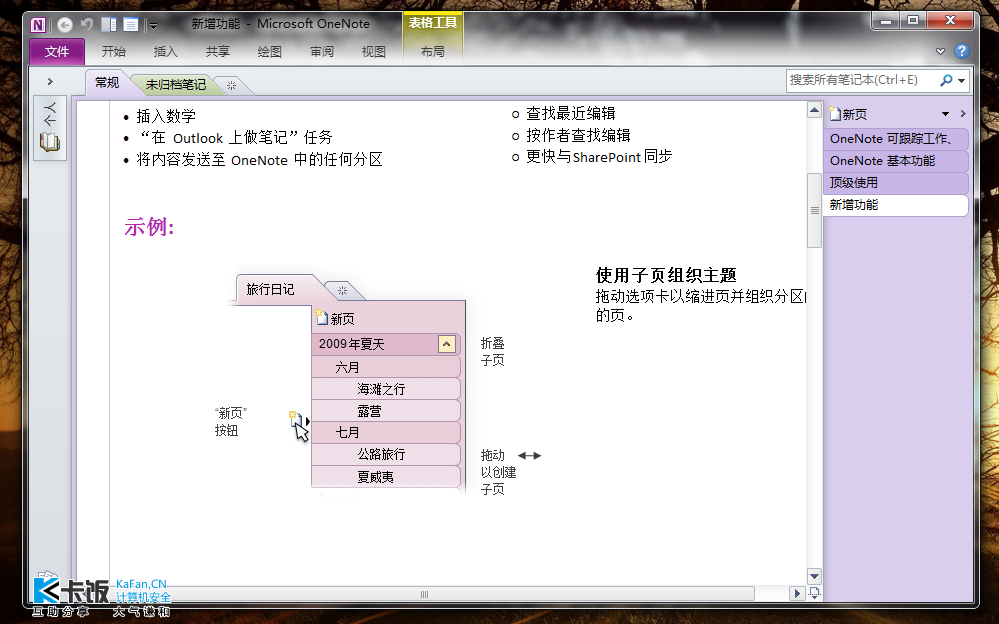Click the 七月 page in sample image

click(x=385, y=433)
